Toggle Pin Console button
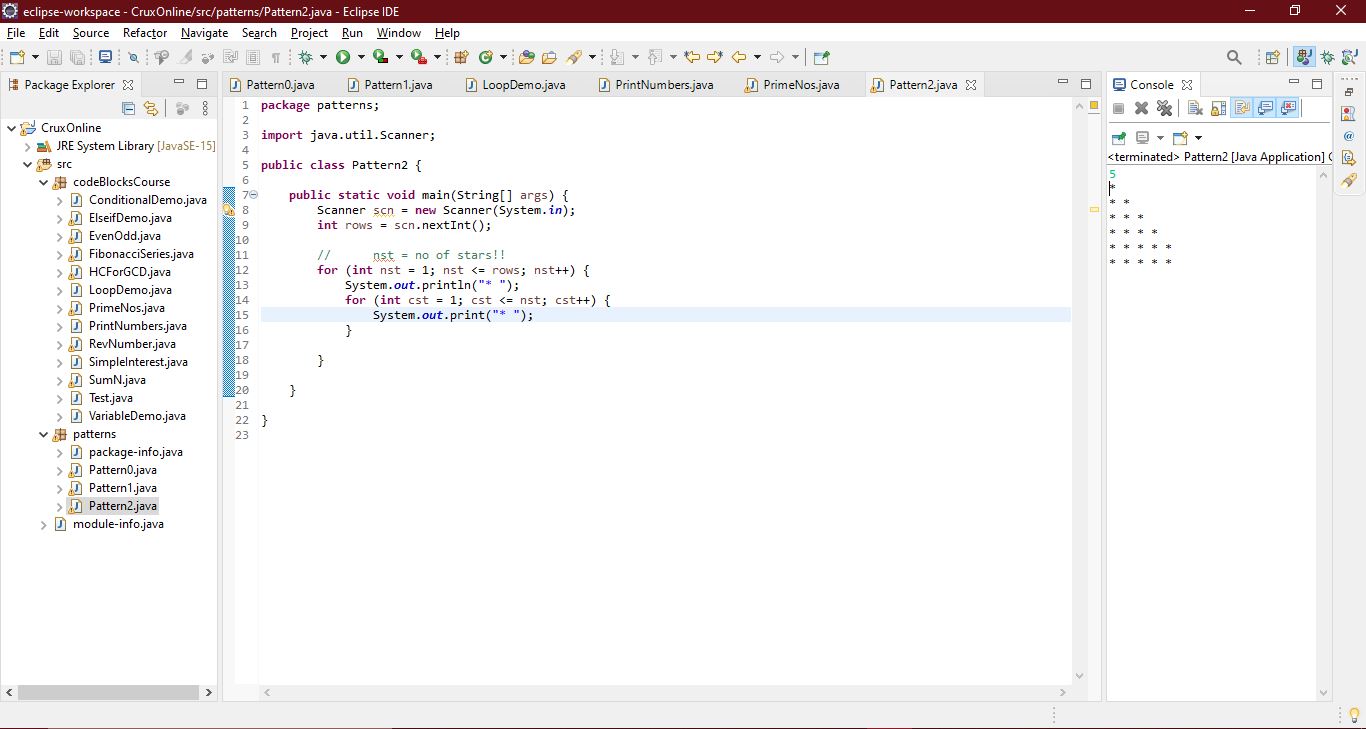 (1118, 138)
